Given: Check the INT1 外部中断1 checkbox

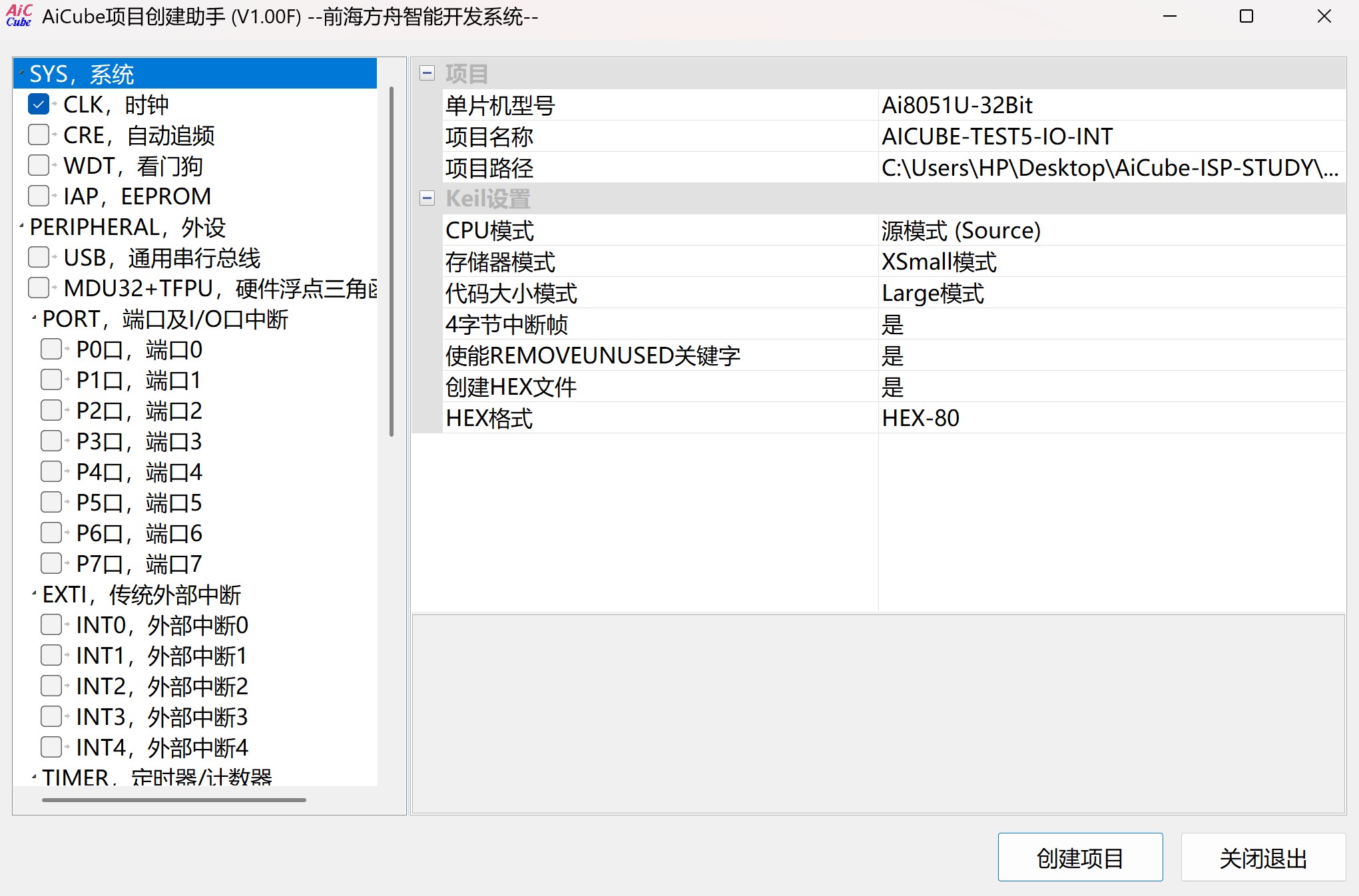Looking at the screenshot, I should [x=51, y=656].
